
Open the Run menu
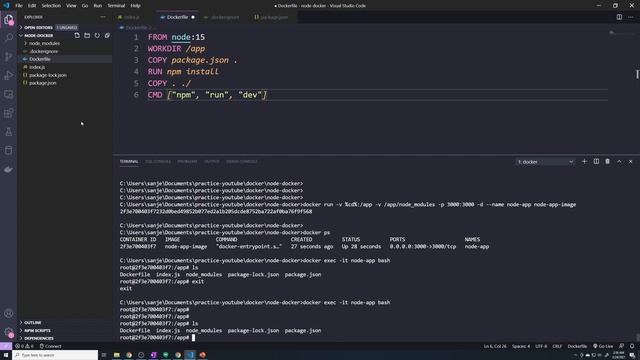(x=98, y=6)
